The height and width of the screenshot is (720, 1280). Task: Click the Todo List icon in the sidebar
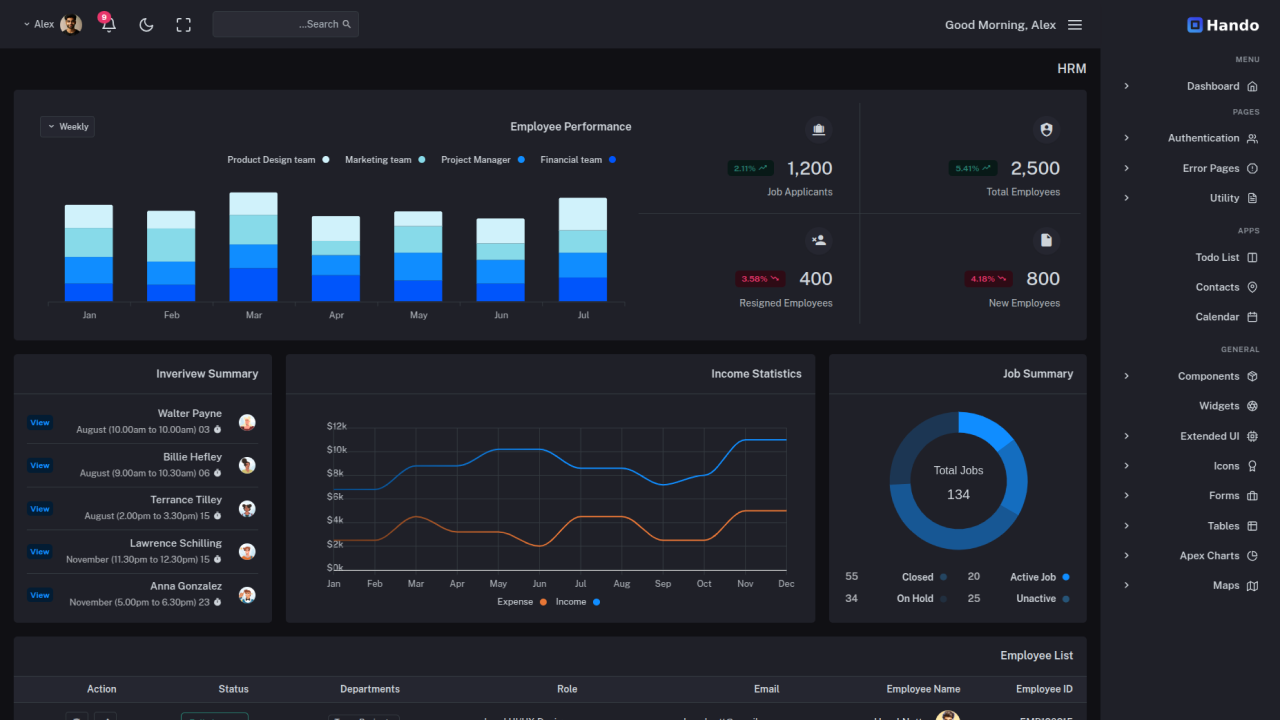1254,257
